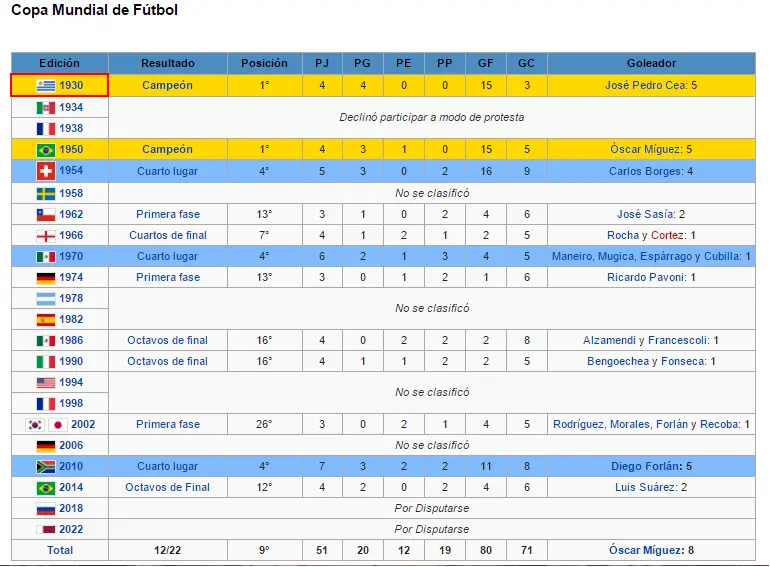770x567 pixels.
Task: Click the Mexico flag next to 1986
Action: [x=46, y=341]
